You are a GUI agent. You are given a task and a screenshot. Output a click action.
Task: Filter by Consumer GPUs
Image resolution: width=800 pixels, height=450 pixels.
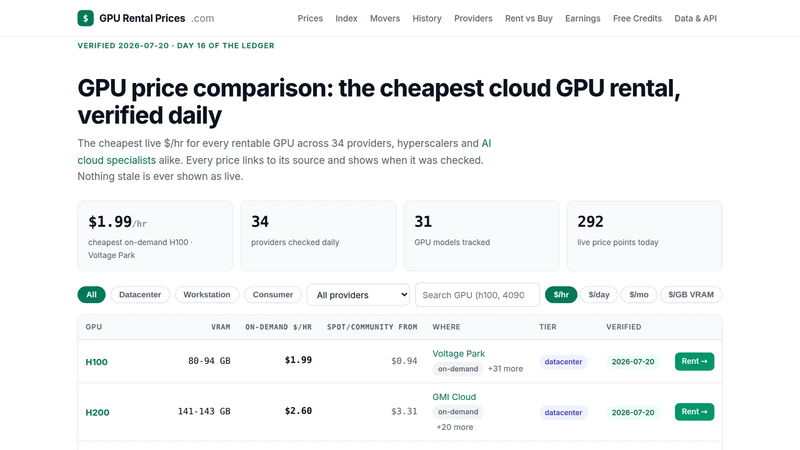273,294
